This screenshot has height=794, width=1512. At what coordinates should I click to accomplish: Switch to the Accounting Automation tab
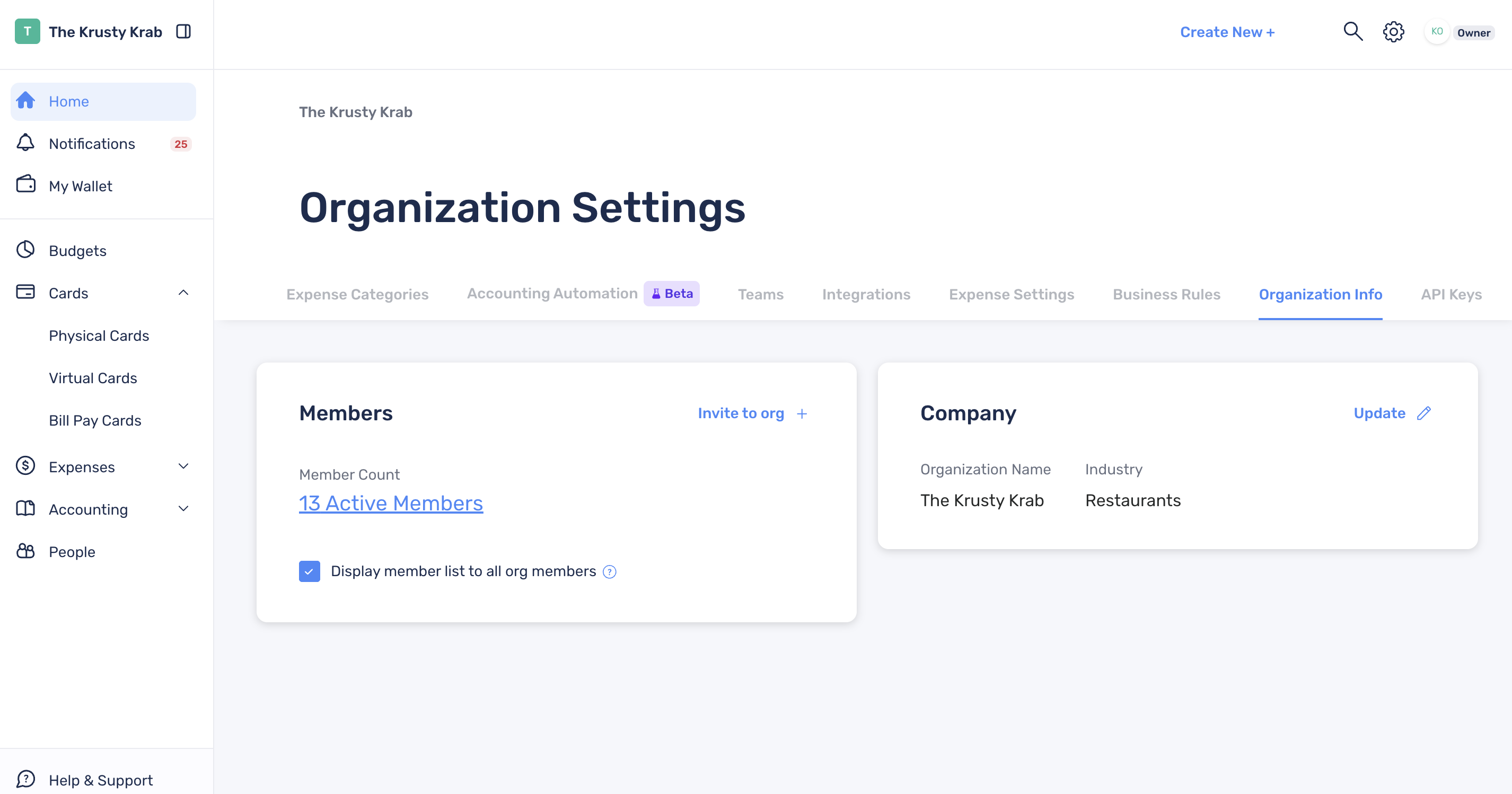click(x=552, y=294)
